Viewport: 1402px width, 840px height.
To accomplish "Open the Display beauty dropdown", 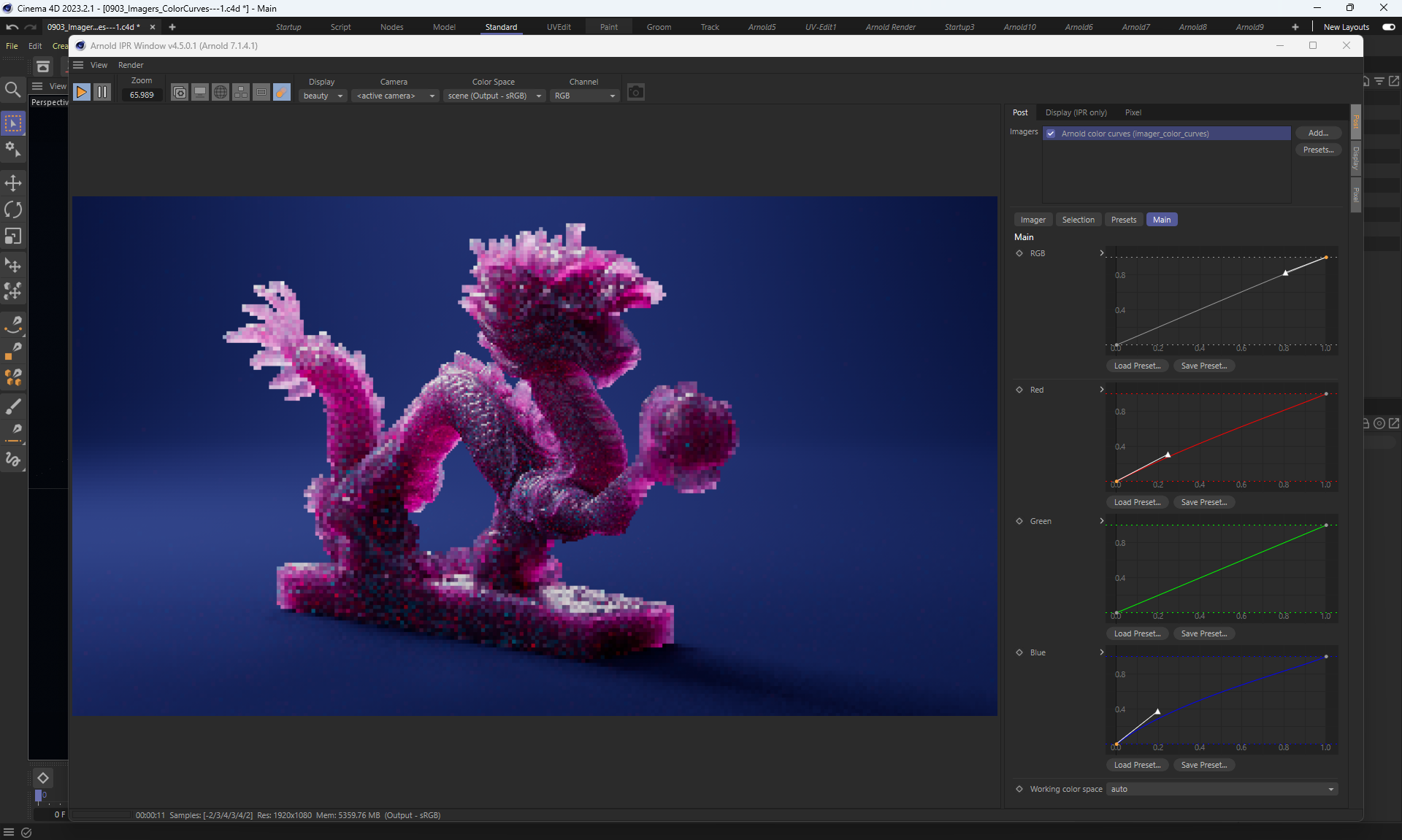I will point(323,96).
